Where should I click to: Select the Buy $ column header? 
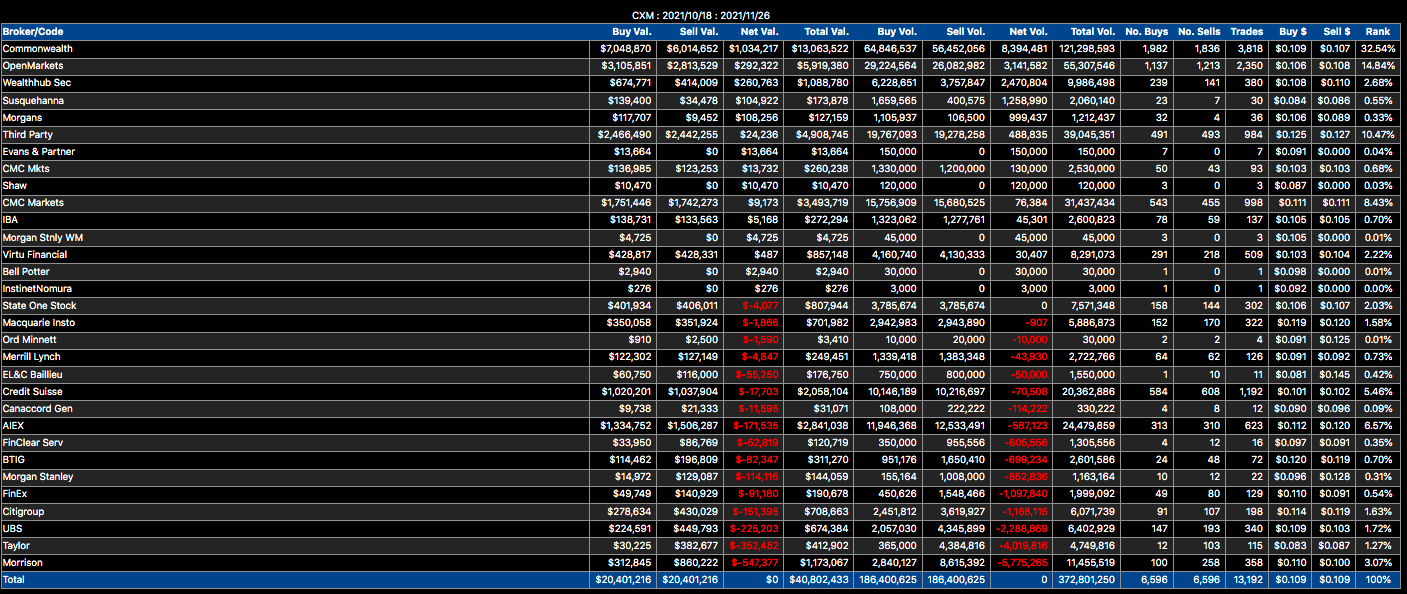[x=1293, y=32]
